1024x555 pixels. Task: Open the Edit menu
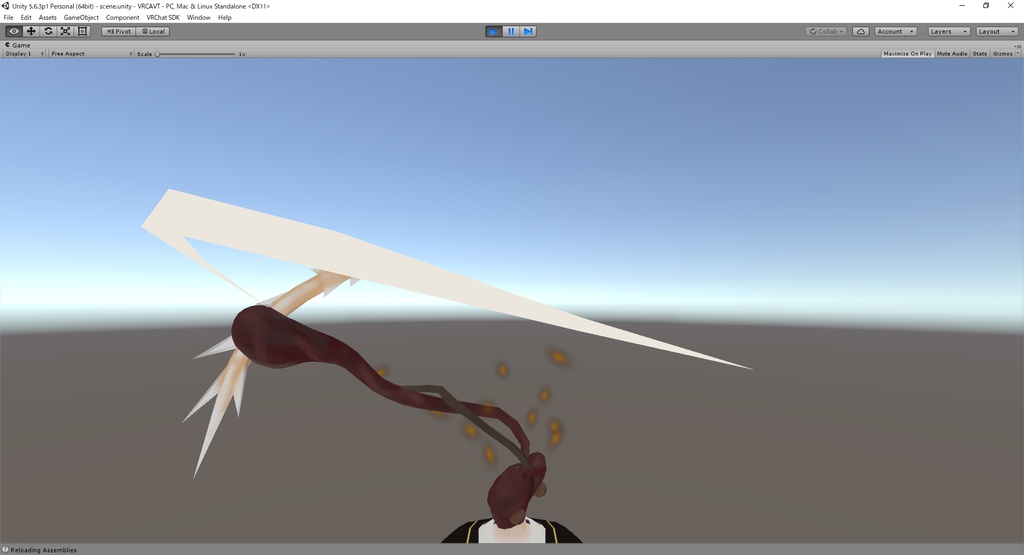tap(26, 18)
